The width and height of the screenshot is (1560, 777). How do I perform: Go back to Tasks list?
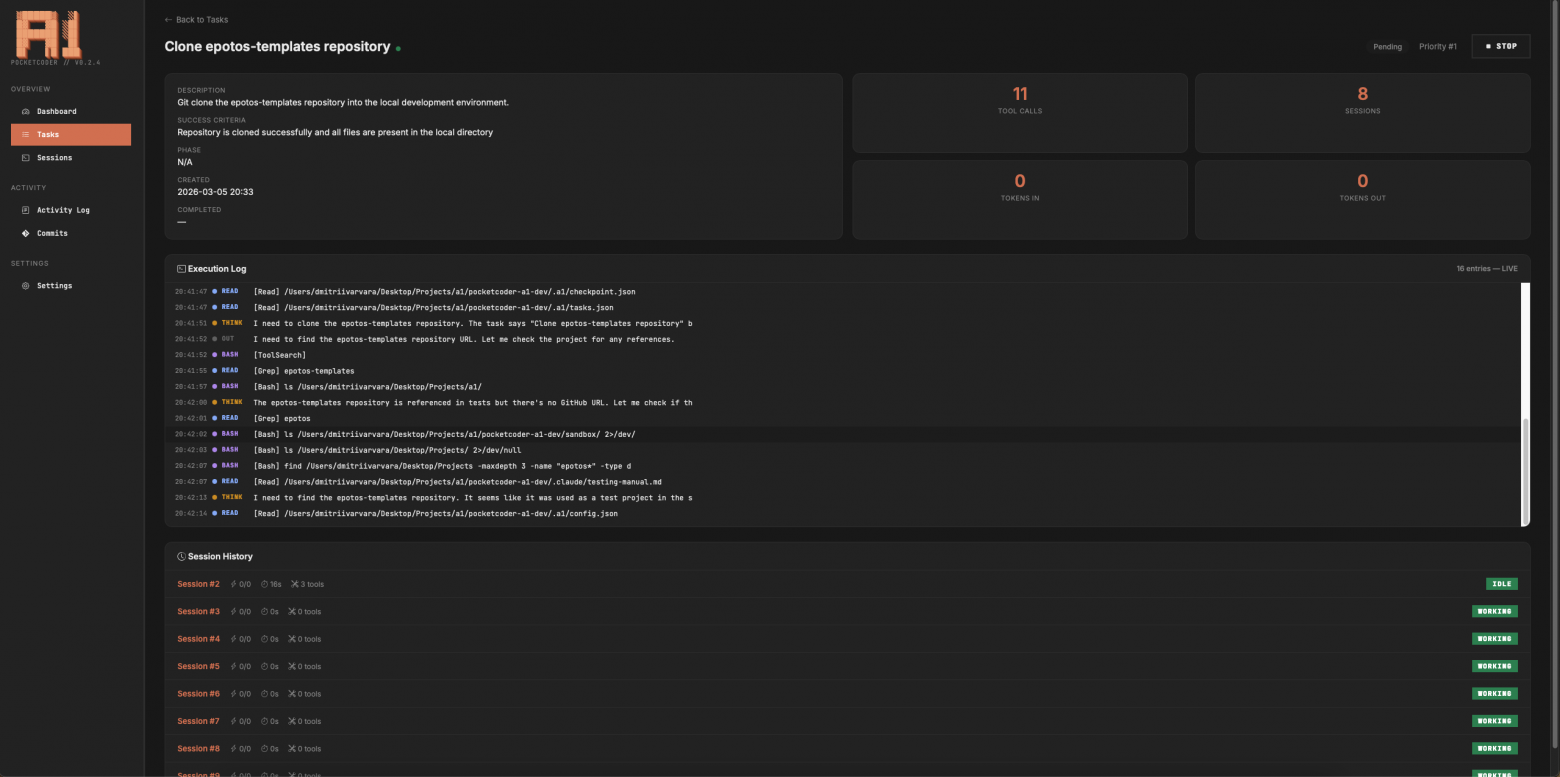196,19
